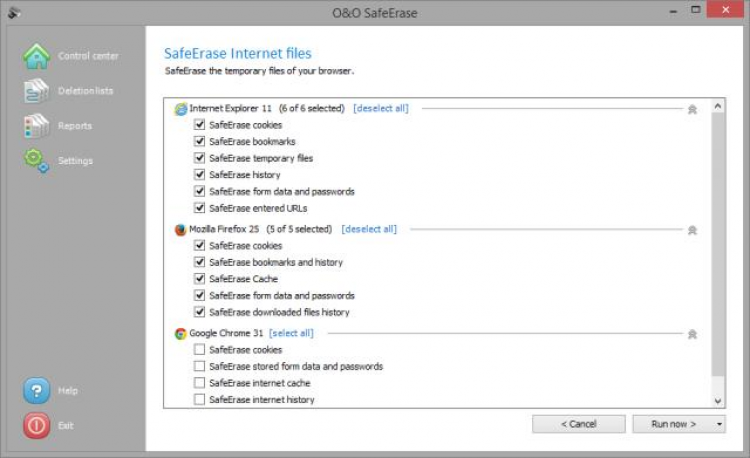Open the Reports icon in sidebar
Image resolution: width=750 pixels, height=458 pixels.
pyautogui.click(x=36, y=126)
